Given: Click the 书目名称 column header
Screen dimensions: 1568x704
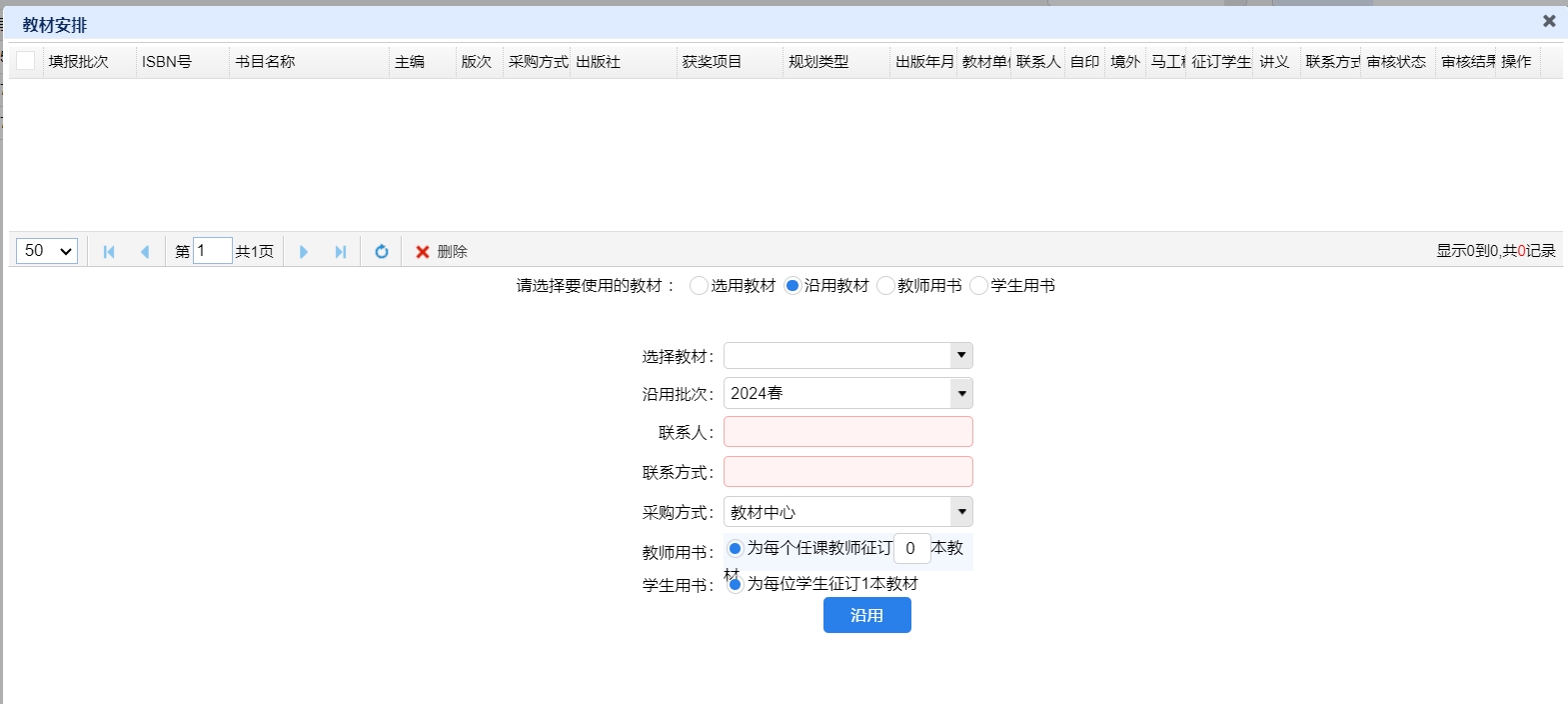Looking at the screenshot, I should pos(266,62).
